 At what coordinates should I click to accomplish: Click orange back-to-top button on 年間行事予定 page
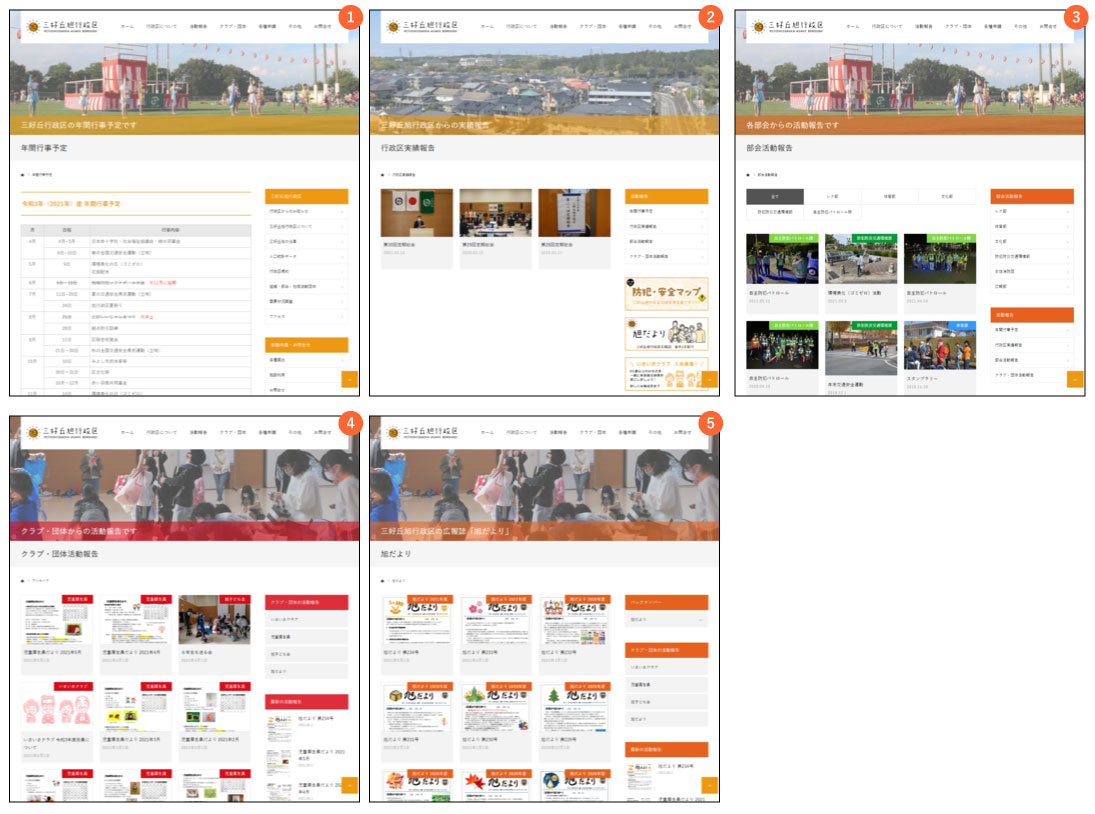click(x=349, y=379)
